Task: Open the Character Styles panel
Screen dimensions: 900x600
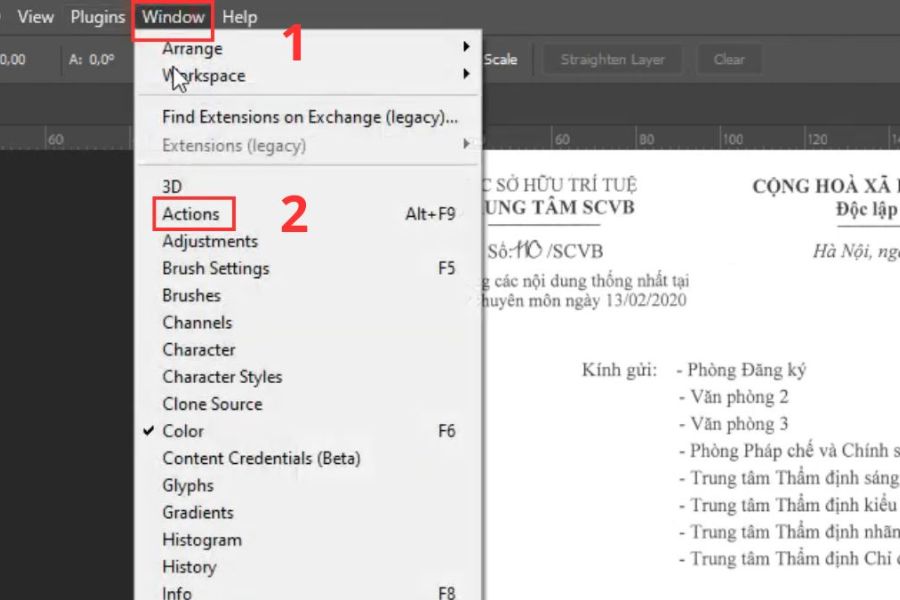Action: [222, 377]
